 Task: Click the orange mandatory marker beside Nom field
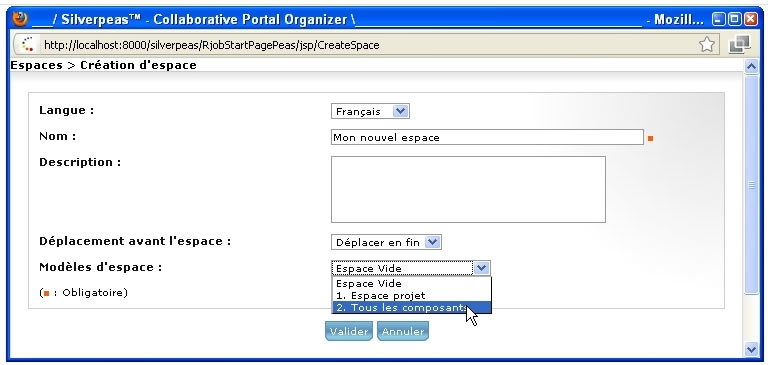(x=650, y=139)
